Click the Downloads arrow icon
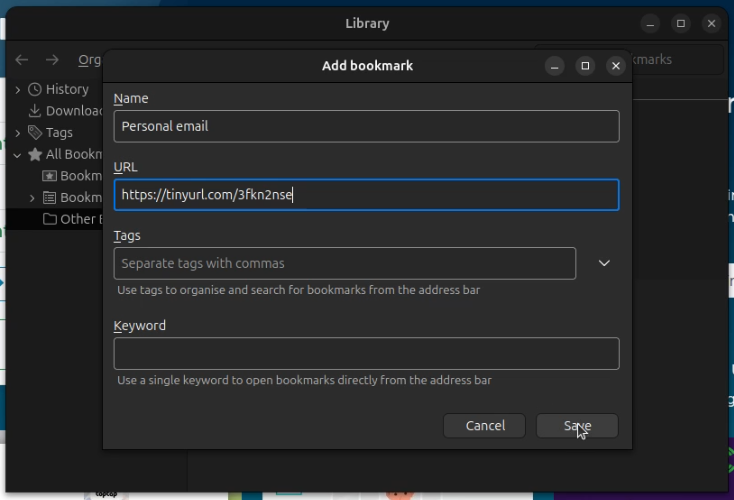 pos(35,111)
